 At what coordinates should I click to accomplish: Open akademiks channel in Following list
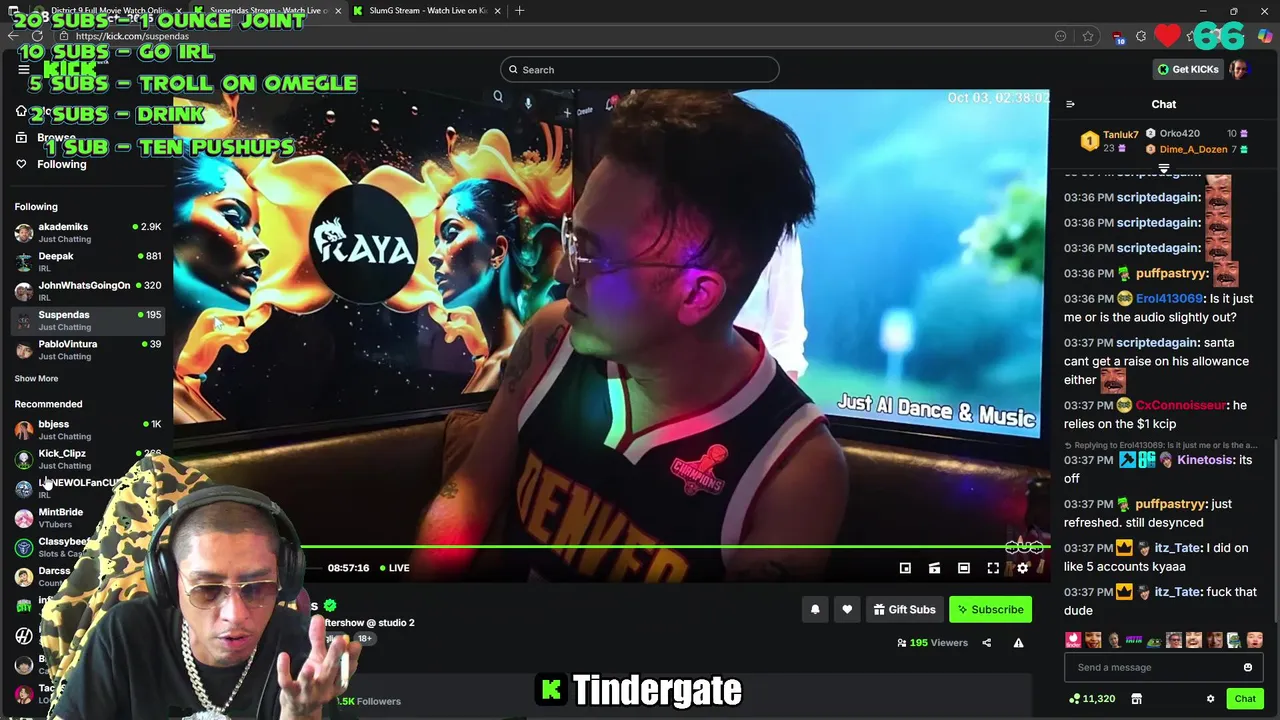click(88, 232)
